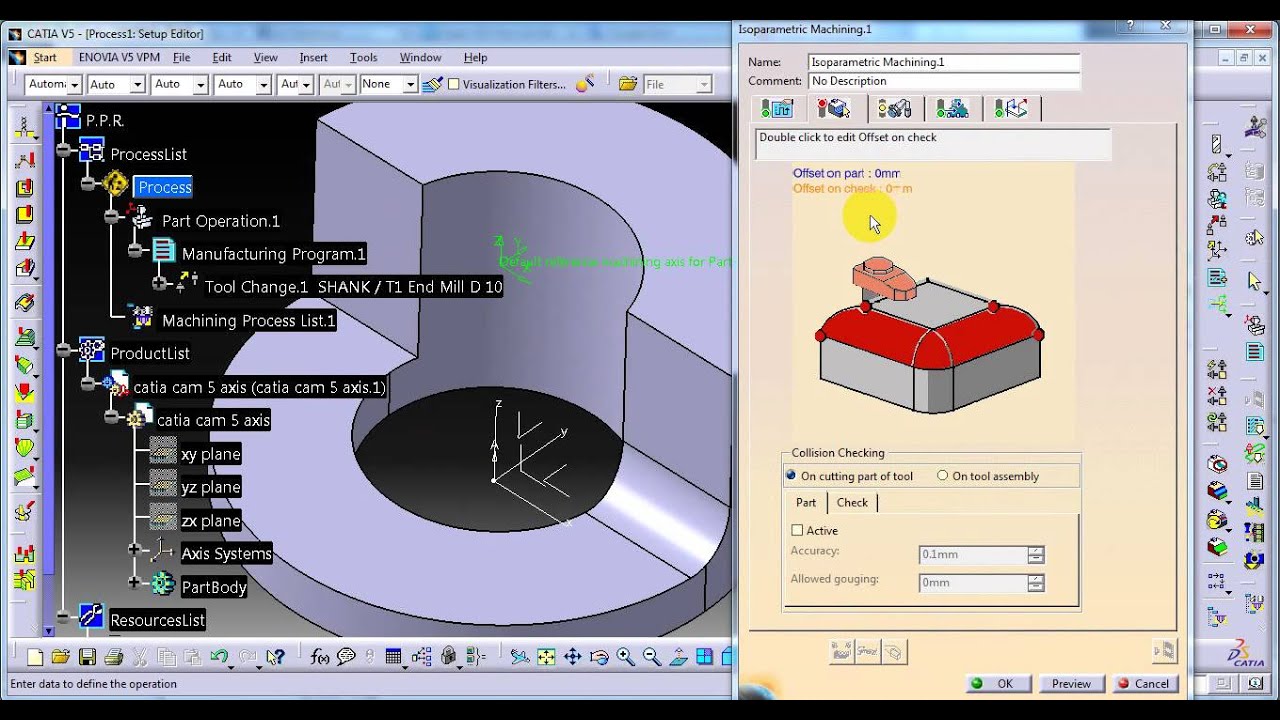This screenshot has width=1280, height=720.
Task: Select the Process node in the tree
Action: 165,187
